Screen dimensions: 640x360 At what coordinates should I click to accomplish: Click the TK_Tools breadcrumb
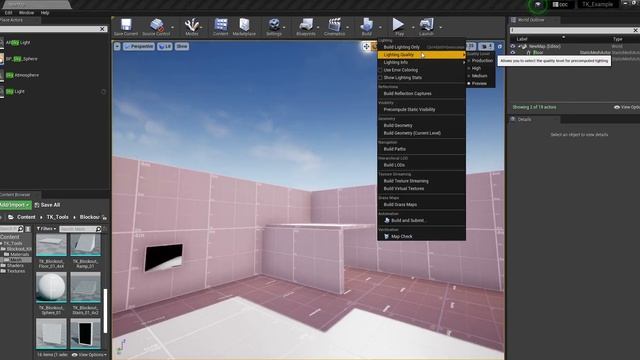[58, 217]
